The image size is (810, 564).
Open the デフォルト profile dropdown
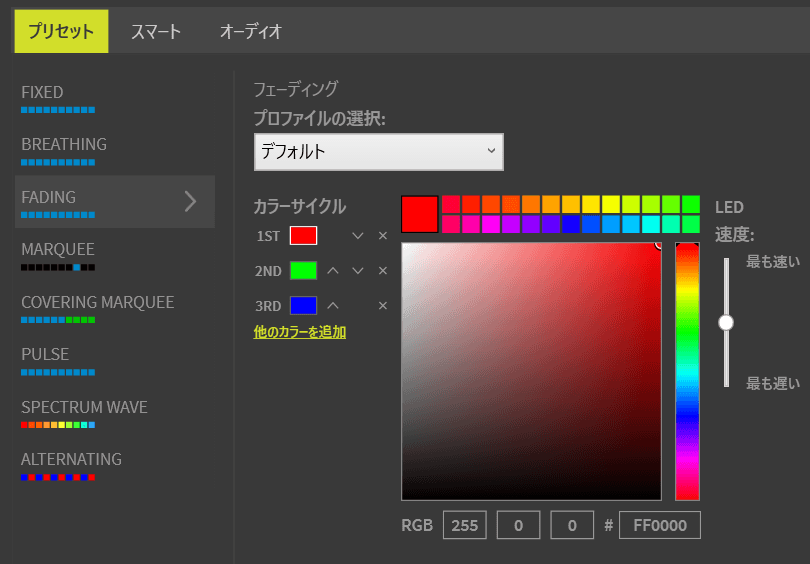(379, 152)
